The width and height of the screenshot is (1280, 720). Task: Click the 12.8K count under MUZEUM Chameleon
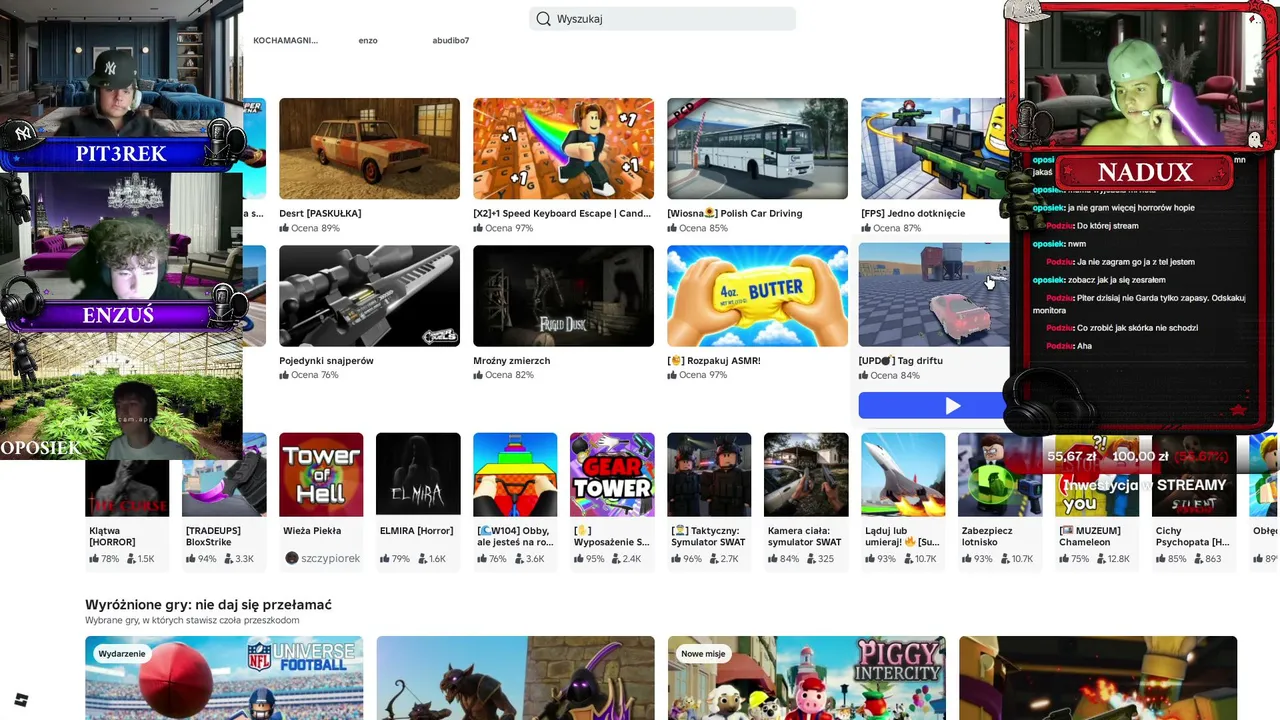(x=1118, y=559)
